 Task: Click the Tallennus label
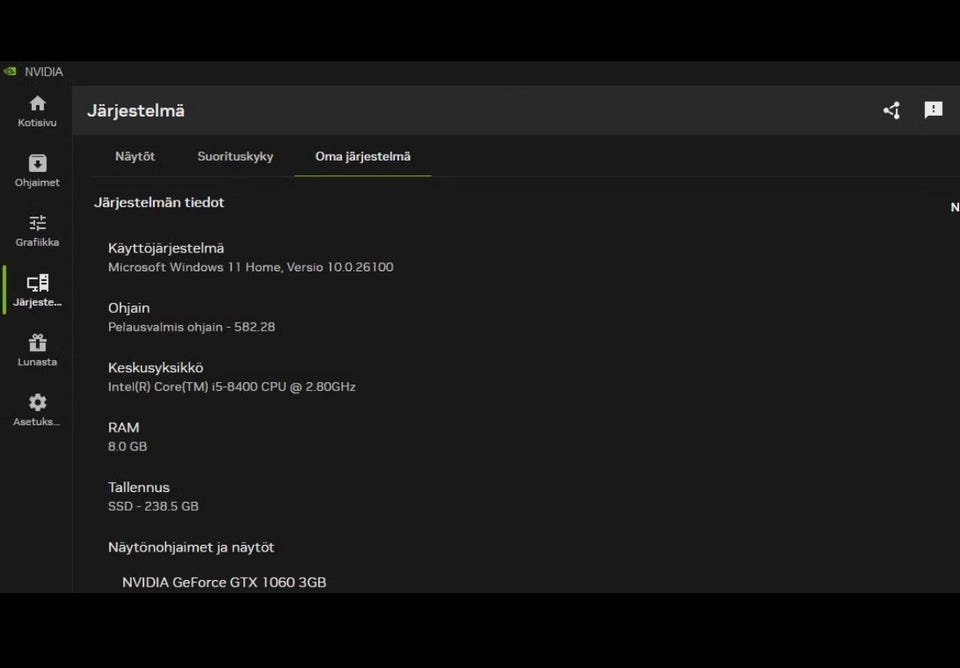139,487
